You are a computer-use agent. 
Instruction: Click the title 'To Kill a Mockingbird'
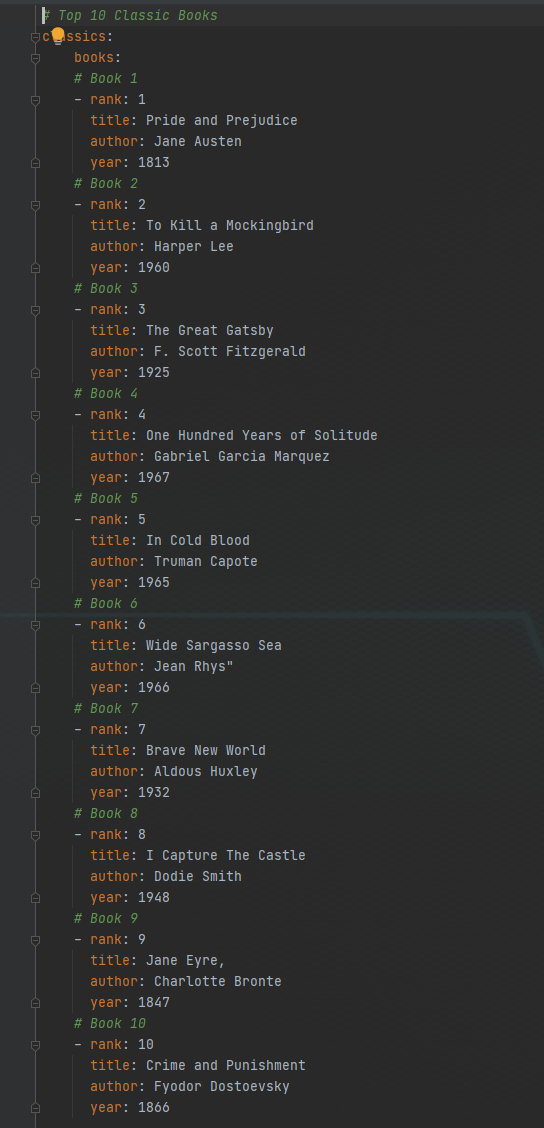(230, 226)
